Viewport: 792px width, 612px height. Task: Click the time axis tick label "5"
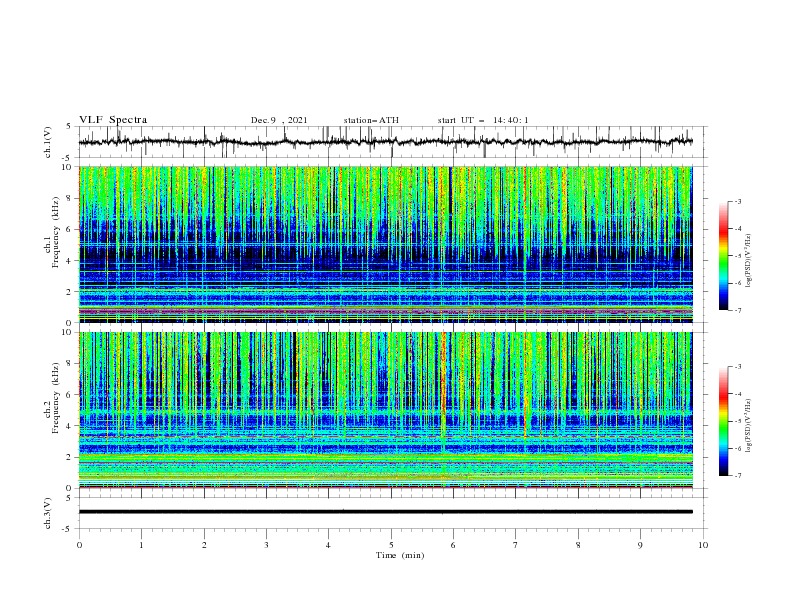click(x=391, y=545)
